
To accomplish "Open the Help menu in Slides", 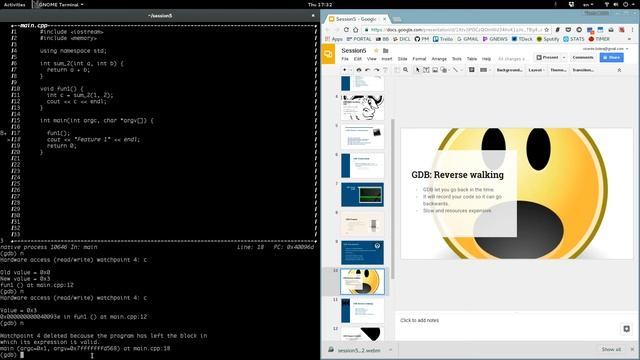I will click(486, 59).
